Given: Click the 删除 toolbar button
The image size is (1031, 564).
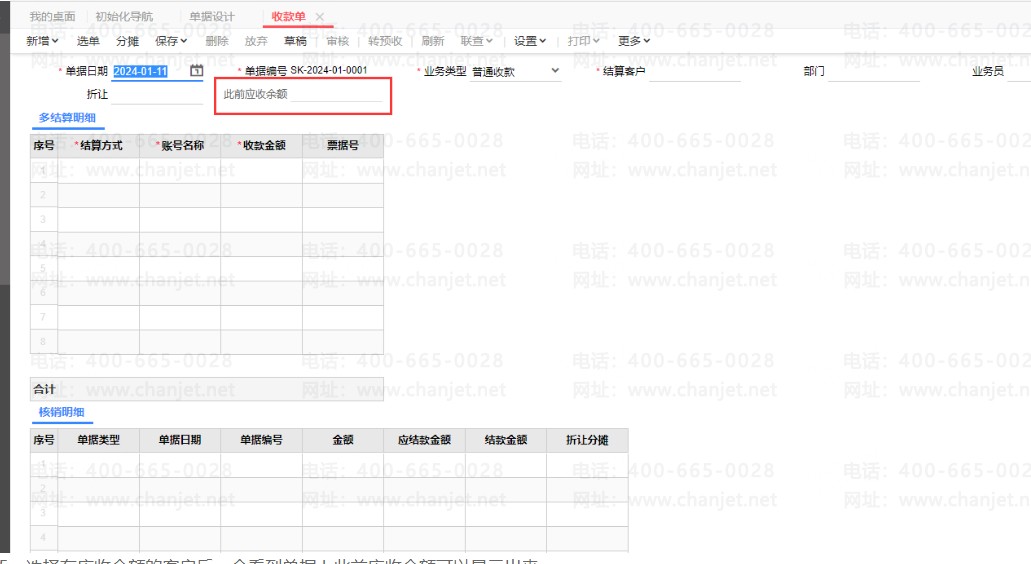Looking at the screenshot, I should 217,41.
